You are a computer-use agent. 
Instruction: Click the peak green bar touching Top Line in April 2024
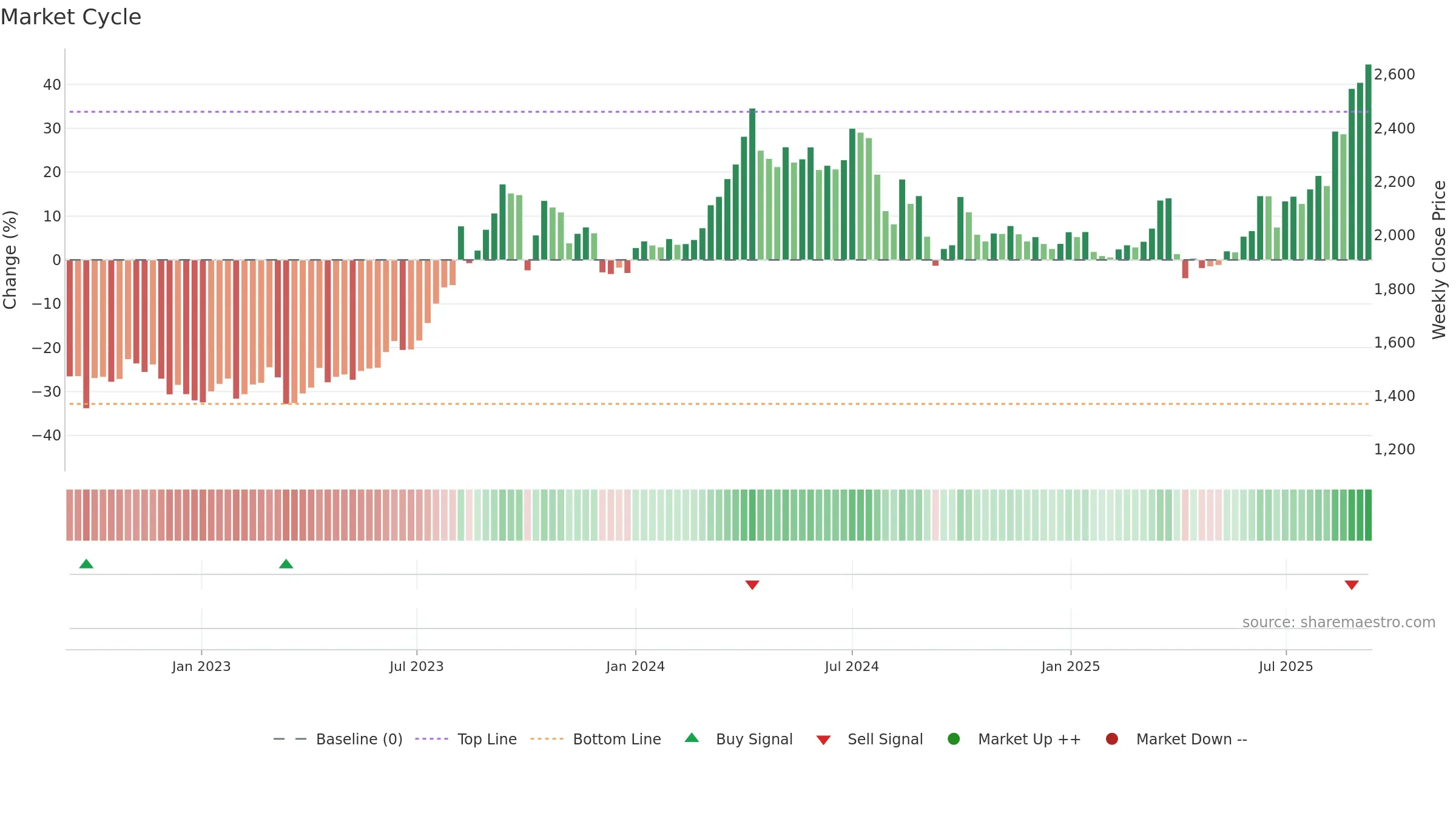tap(752, 184)
